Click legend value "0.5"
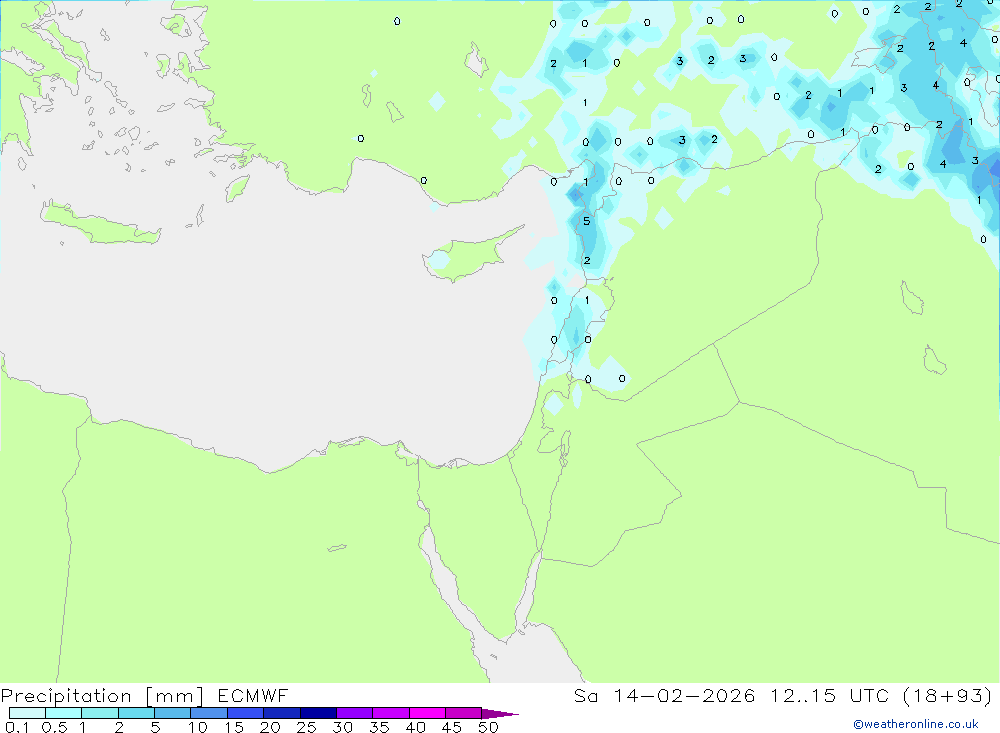 click(x=54, y=727)
